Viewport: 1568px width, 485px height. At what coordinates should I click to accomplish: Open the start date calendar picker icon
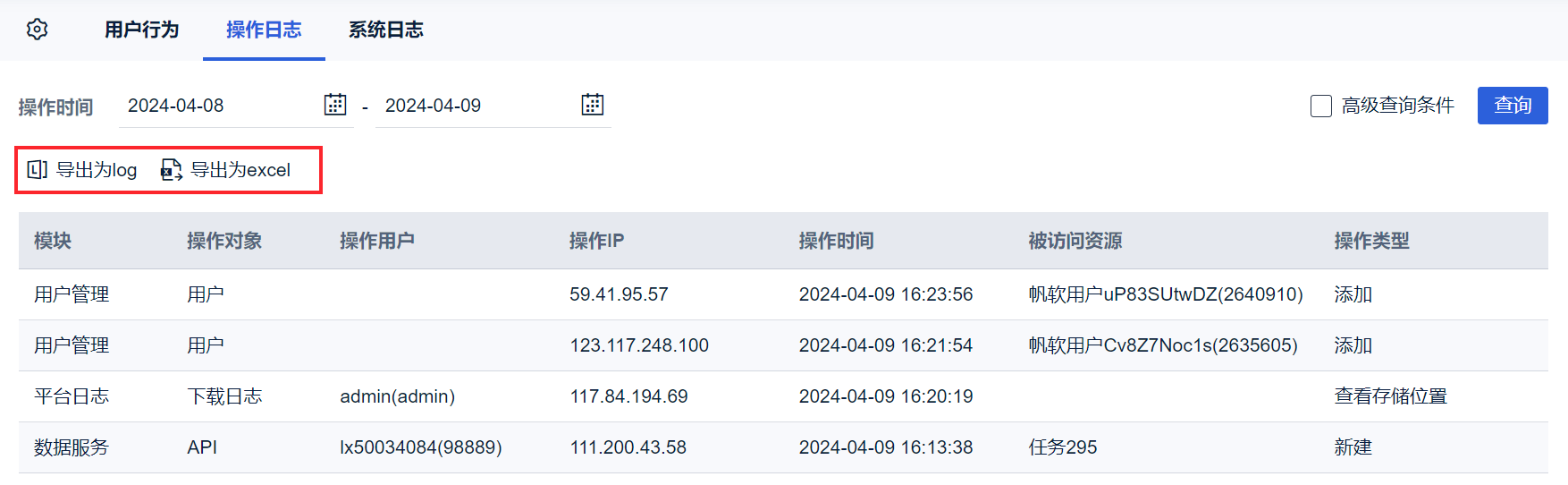(334, 105)
